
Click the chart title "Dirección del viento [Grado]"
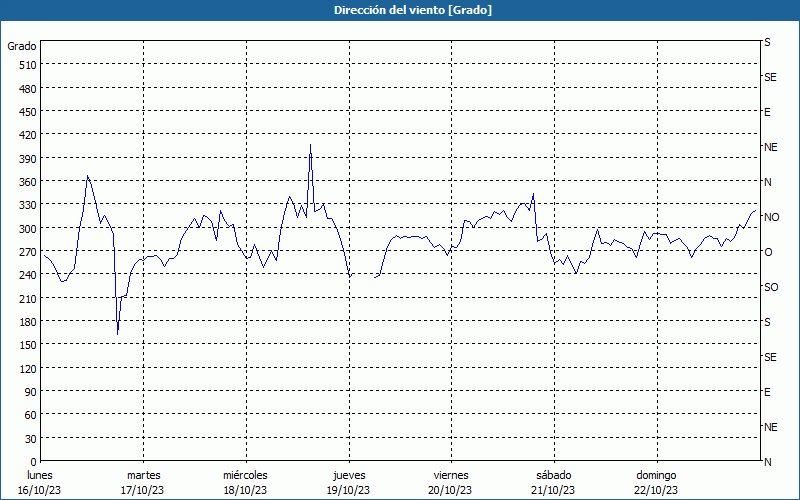pyautogui.click(x=413, y=10)
